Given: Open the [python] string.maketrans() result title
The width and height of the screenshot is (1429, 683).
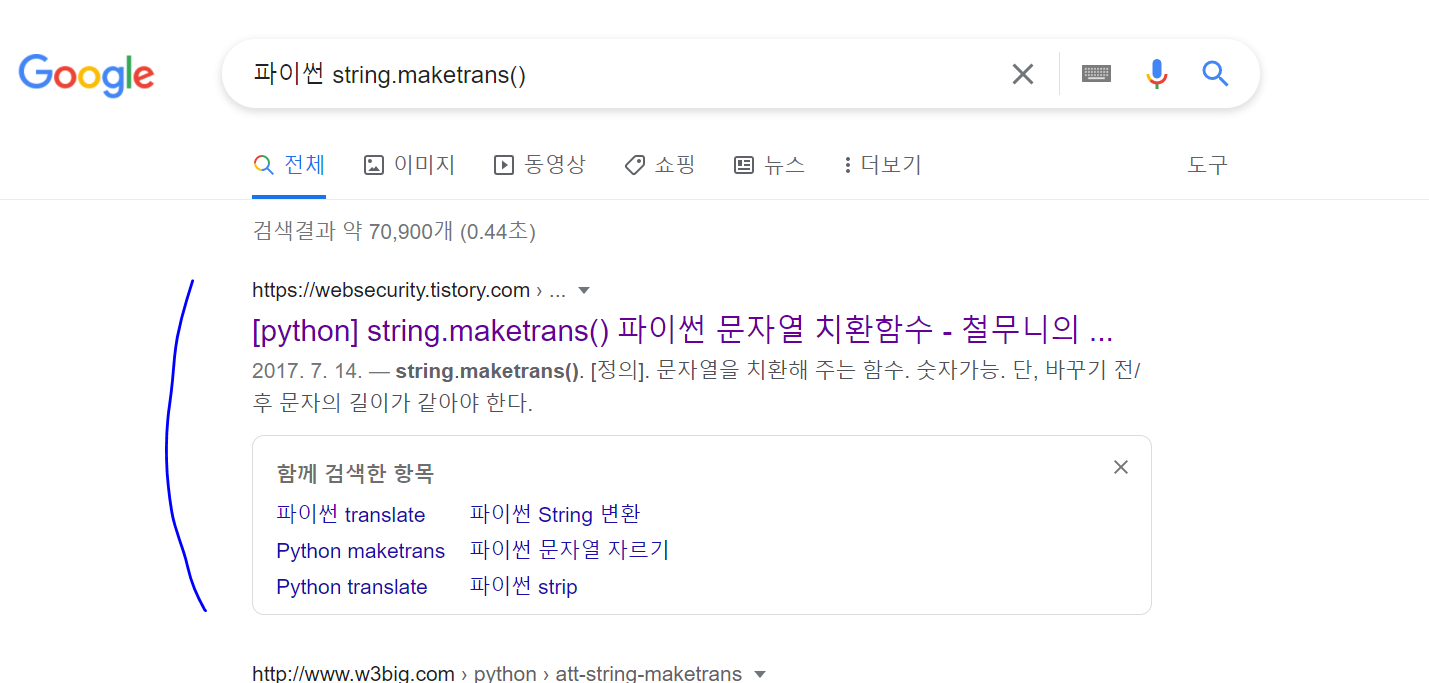Looking at the screenshot, I should 683,329.
